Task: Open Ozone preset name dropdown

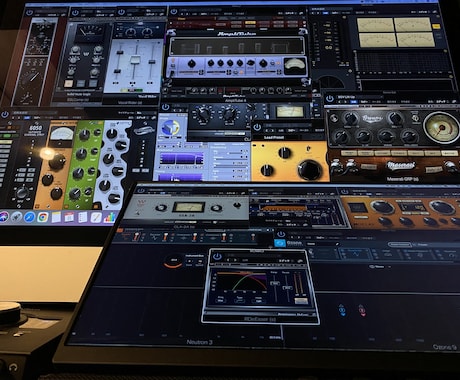Action: [323, 244]
